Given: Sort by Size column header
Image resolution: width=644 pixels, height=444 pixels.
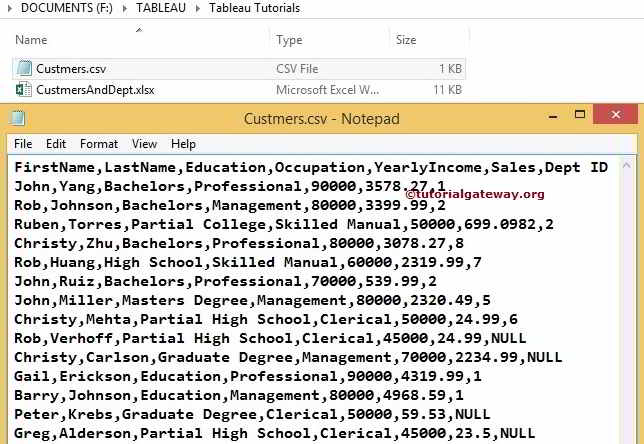Looking at the screenshot, I should coord(406,40).
